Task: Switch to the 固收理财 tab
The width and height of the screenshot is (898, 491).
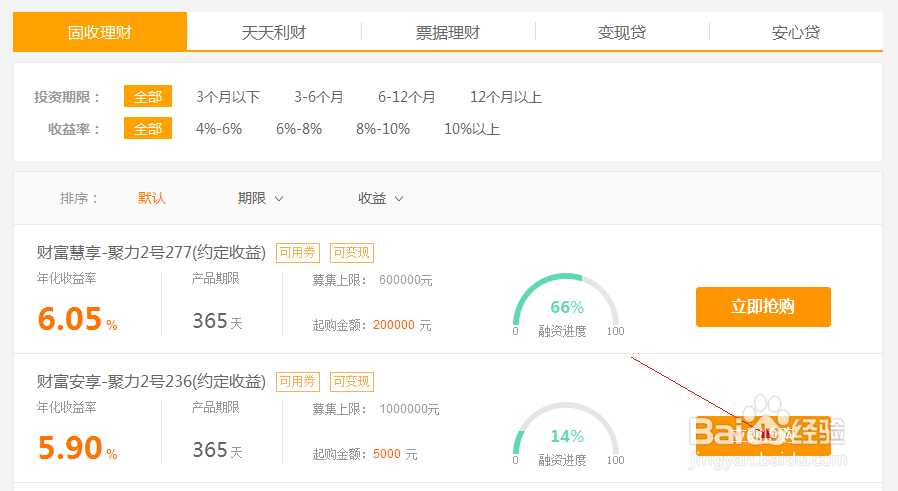Action: [100, 32]
